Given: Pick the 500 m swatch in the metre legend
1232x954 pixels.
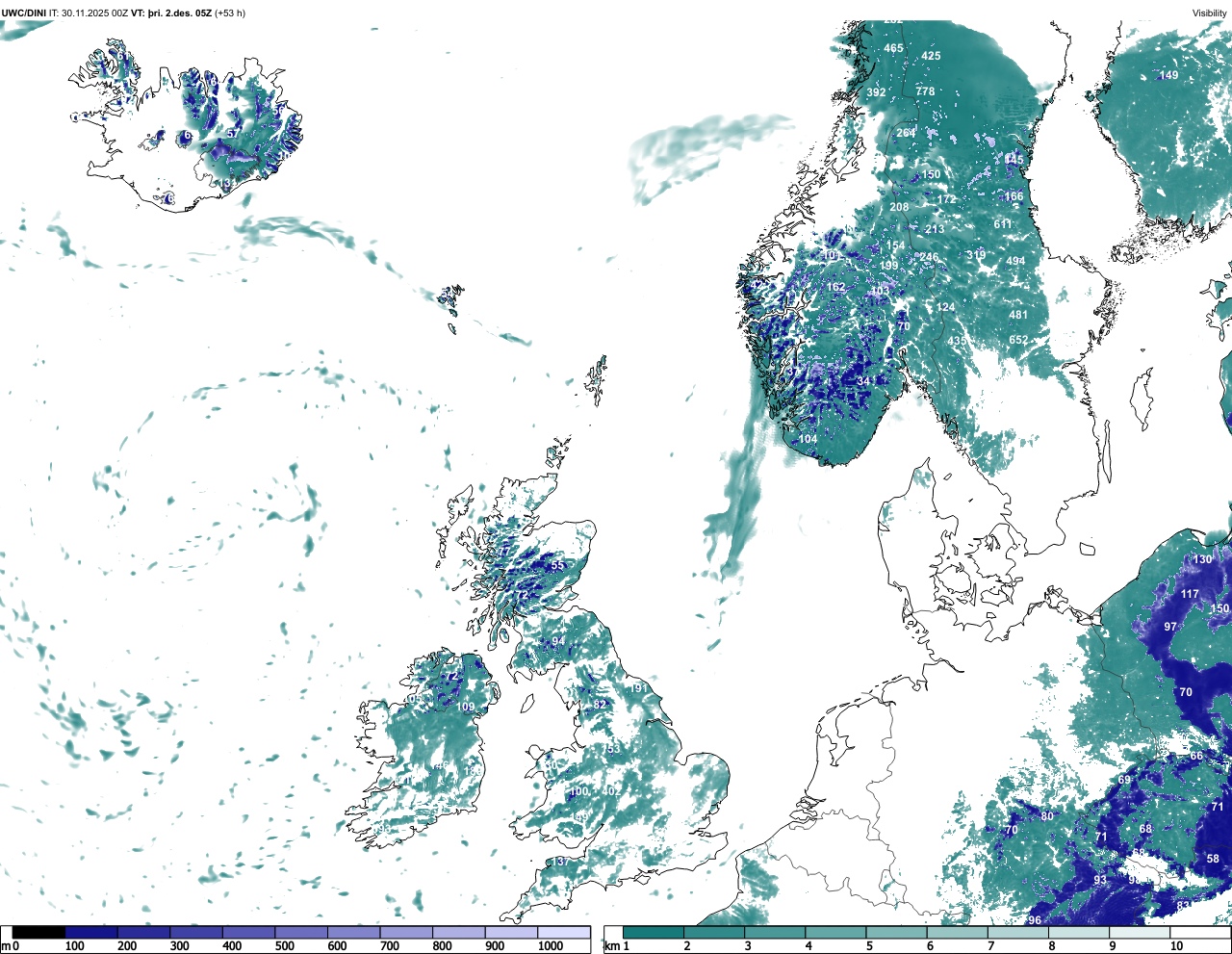Looking at the screenshot, I should [301, 932].
